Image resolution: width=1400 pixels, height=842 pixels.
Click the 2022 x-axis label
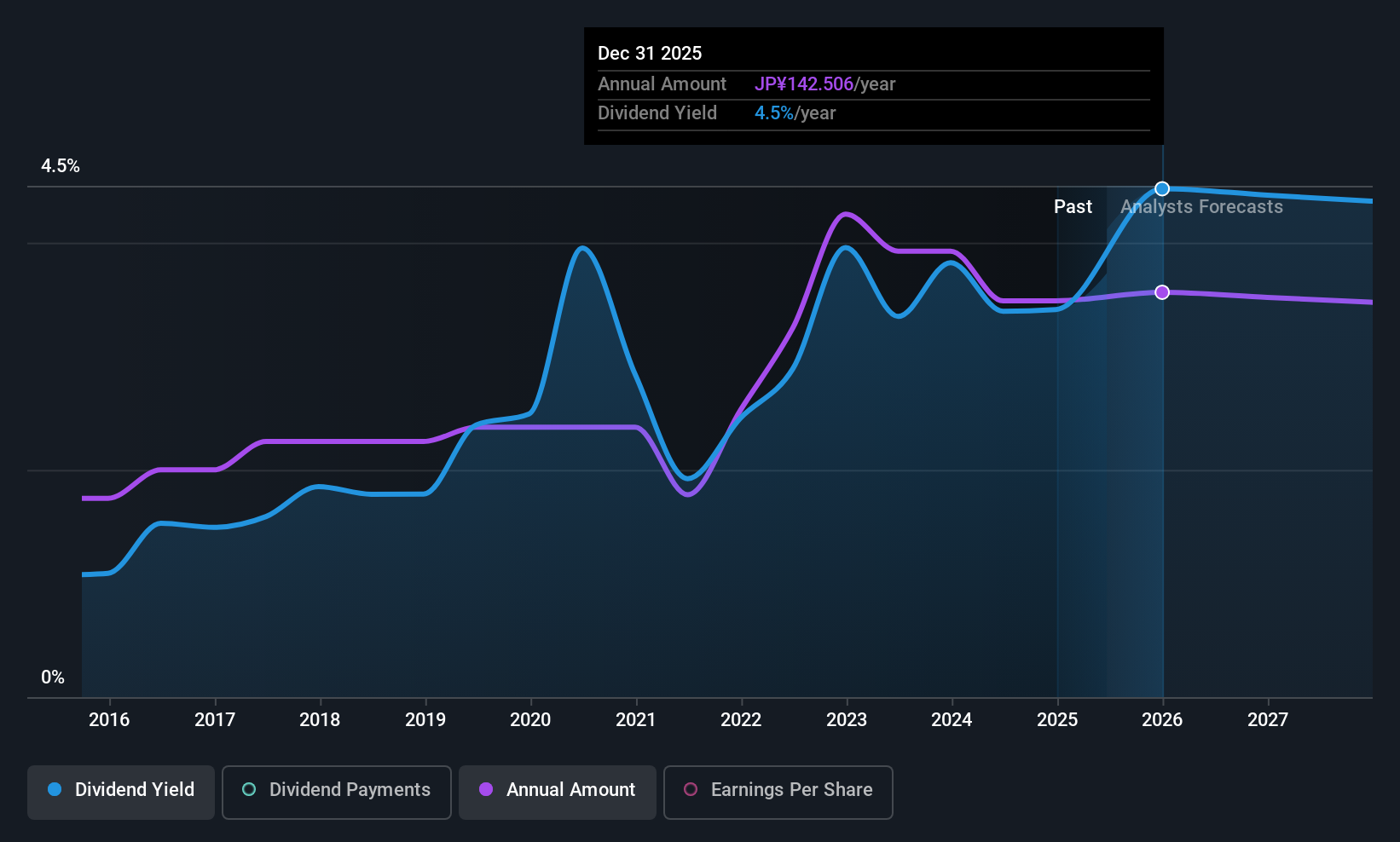click(x=741, y=719)
